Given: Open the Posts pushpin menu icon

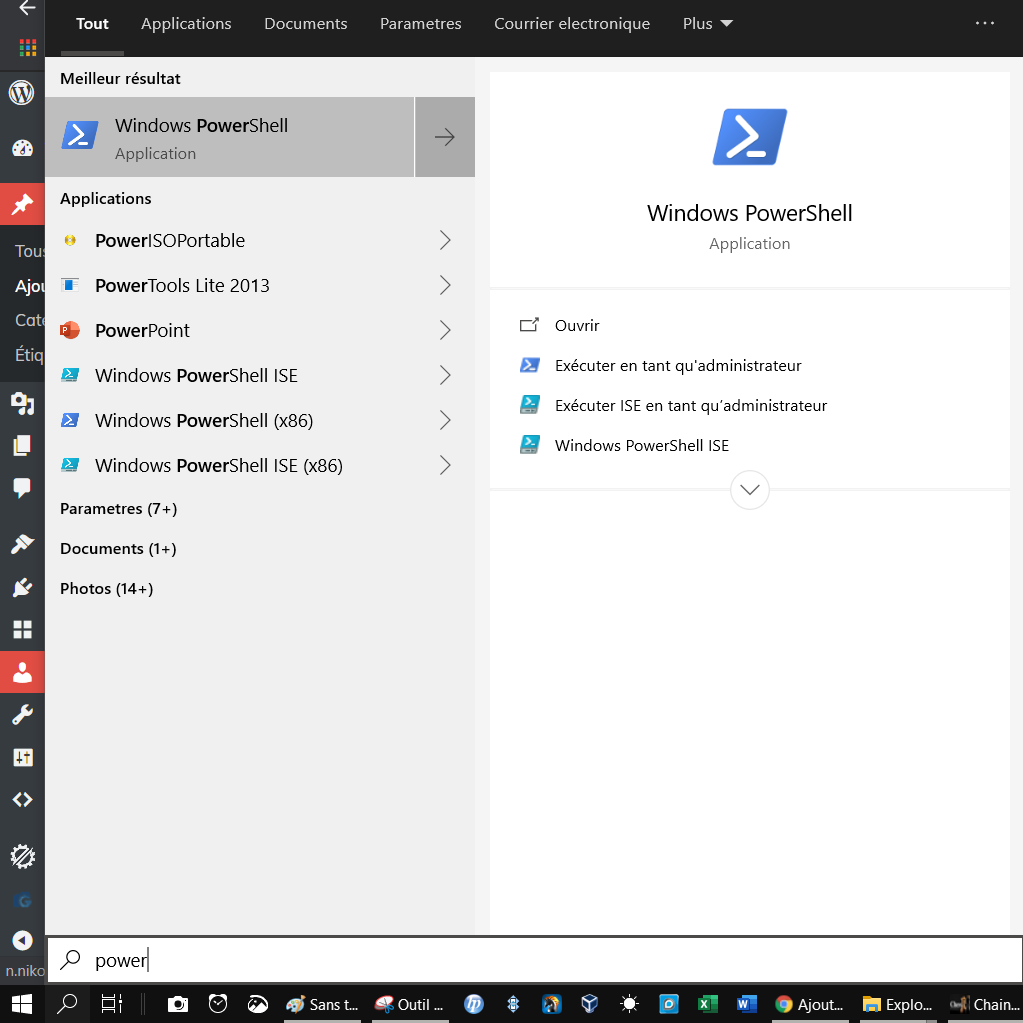Looking at the screenshot, I should pos(22,204).
